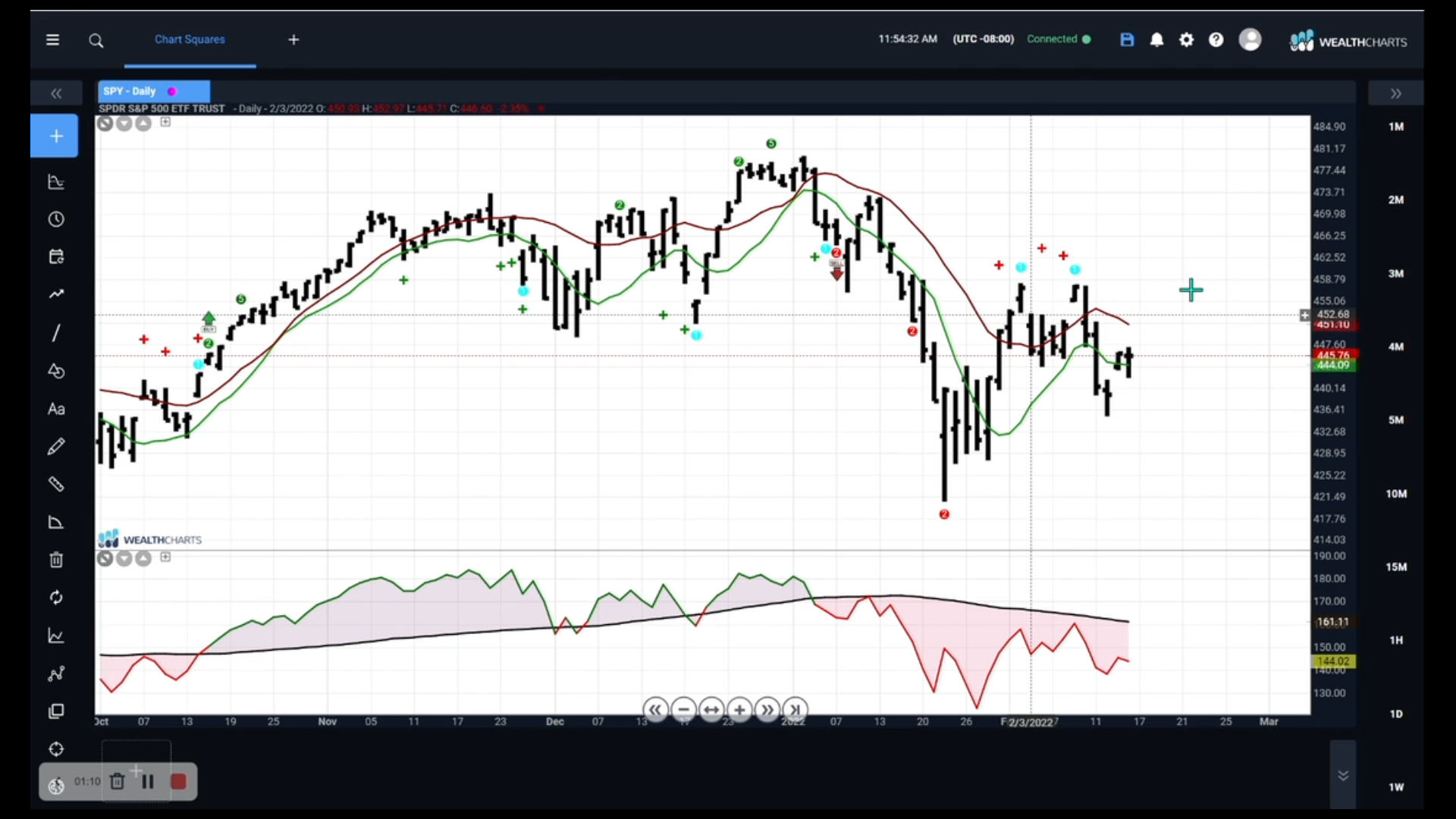Stop recording with red square
The height and width of the screenshot is (819, 1456).
pos(178,782)
